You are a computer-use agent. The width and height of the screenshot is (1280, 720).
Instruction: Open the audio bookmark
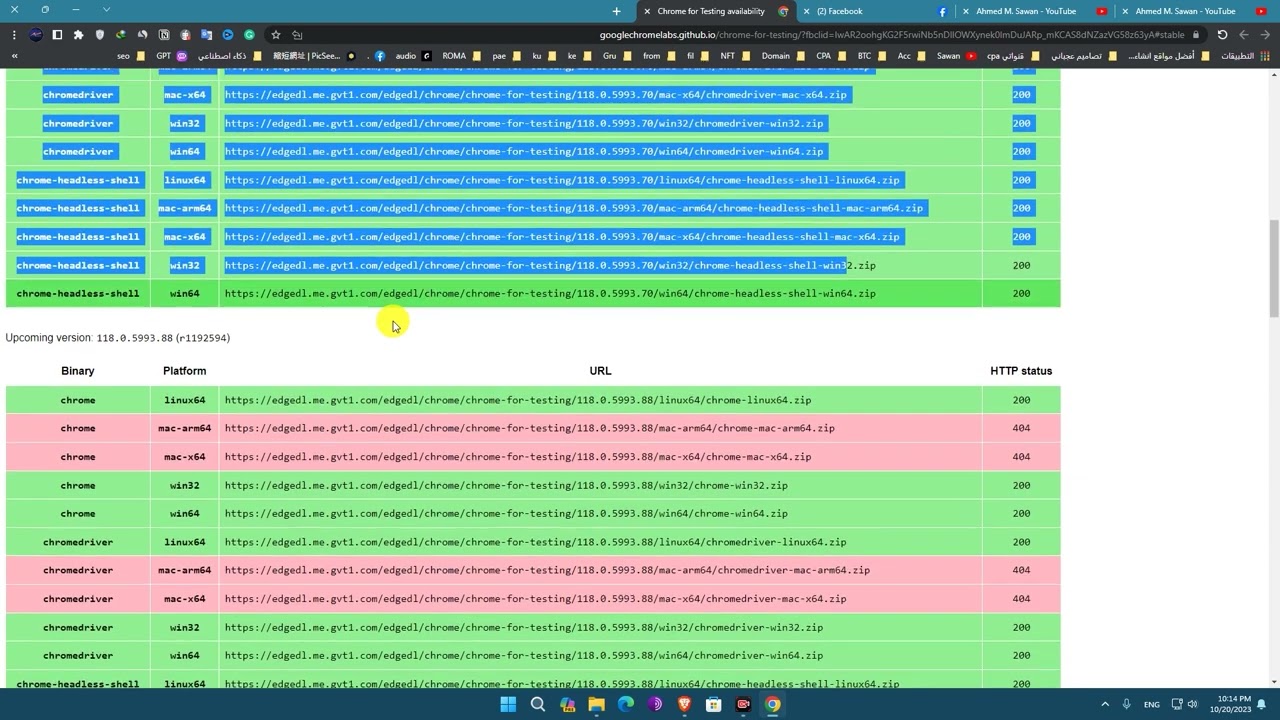coord(412,56)
